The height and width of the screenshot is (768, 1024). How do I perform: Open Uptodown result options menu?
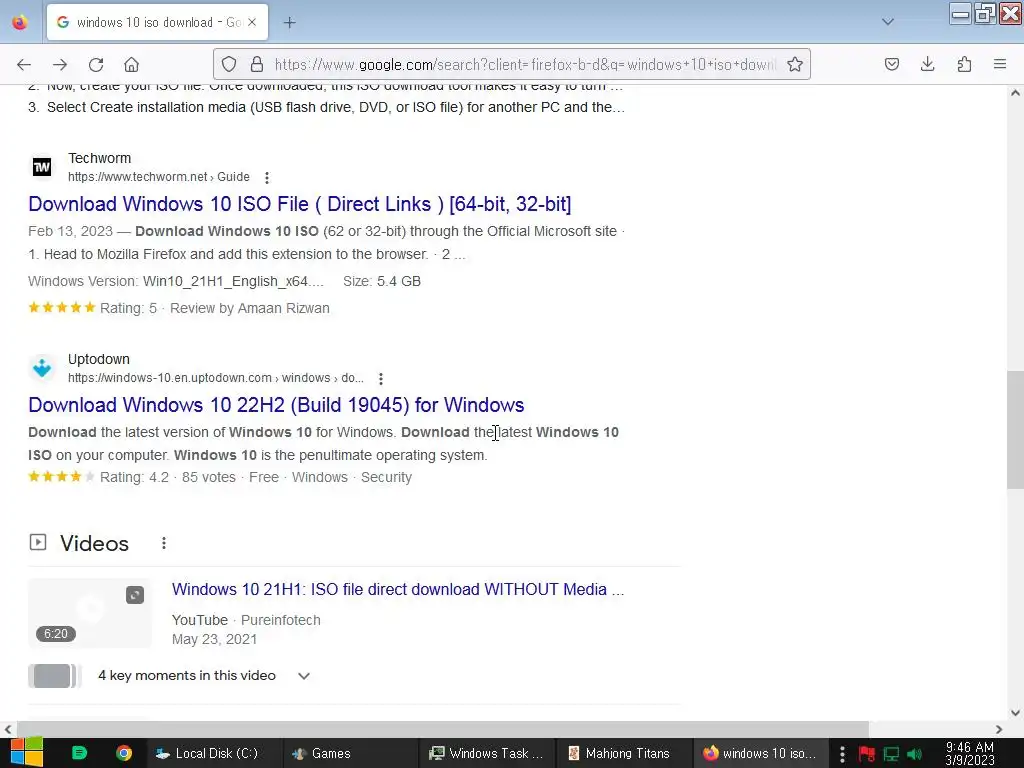pos(381,379)
